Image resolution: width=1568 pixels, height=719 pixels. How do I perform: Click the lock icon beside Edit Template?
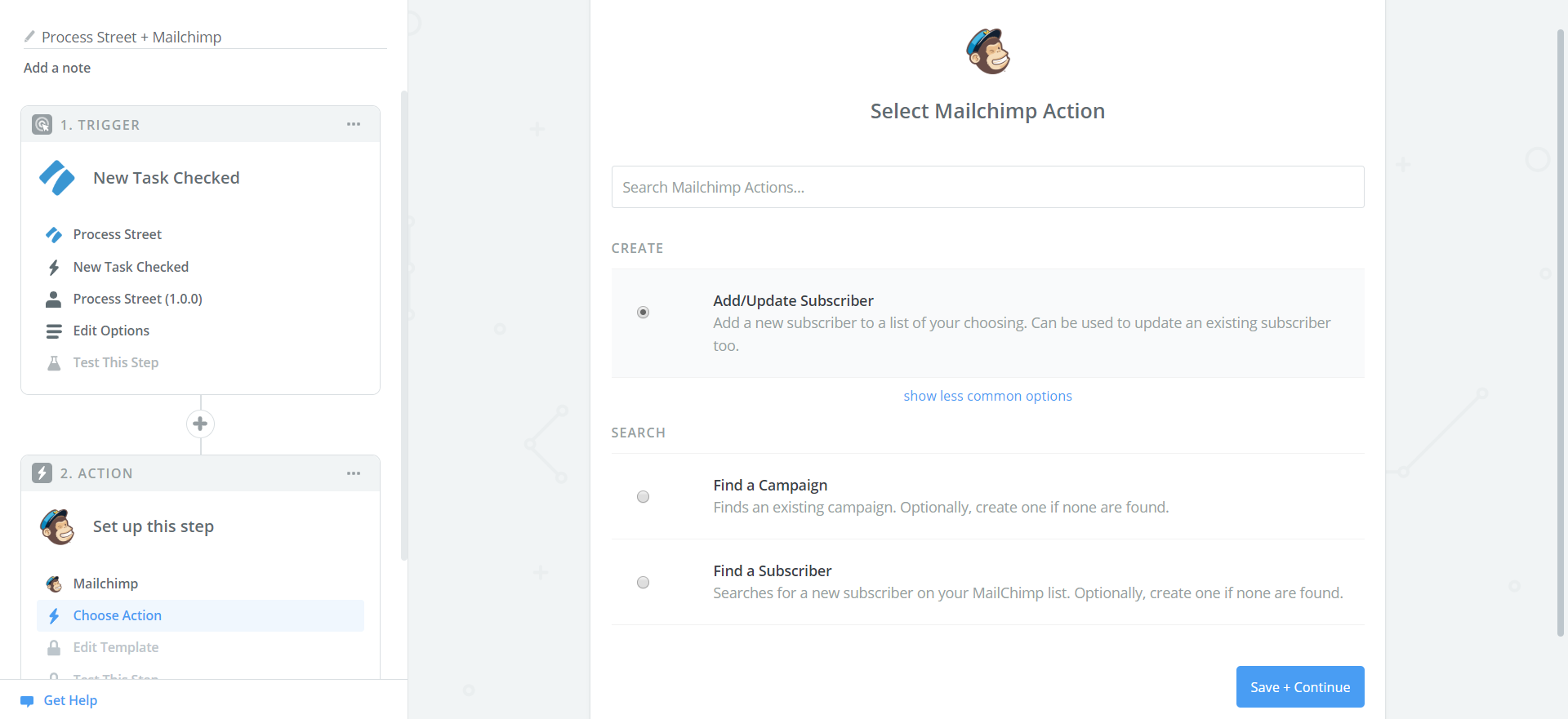click(x=54, y=647)
